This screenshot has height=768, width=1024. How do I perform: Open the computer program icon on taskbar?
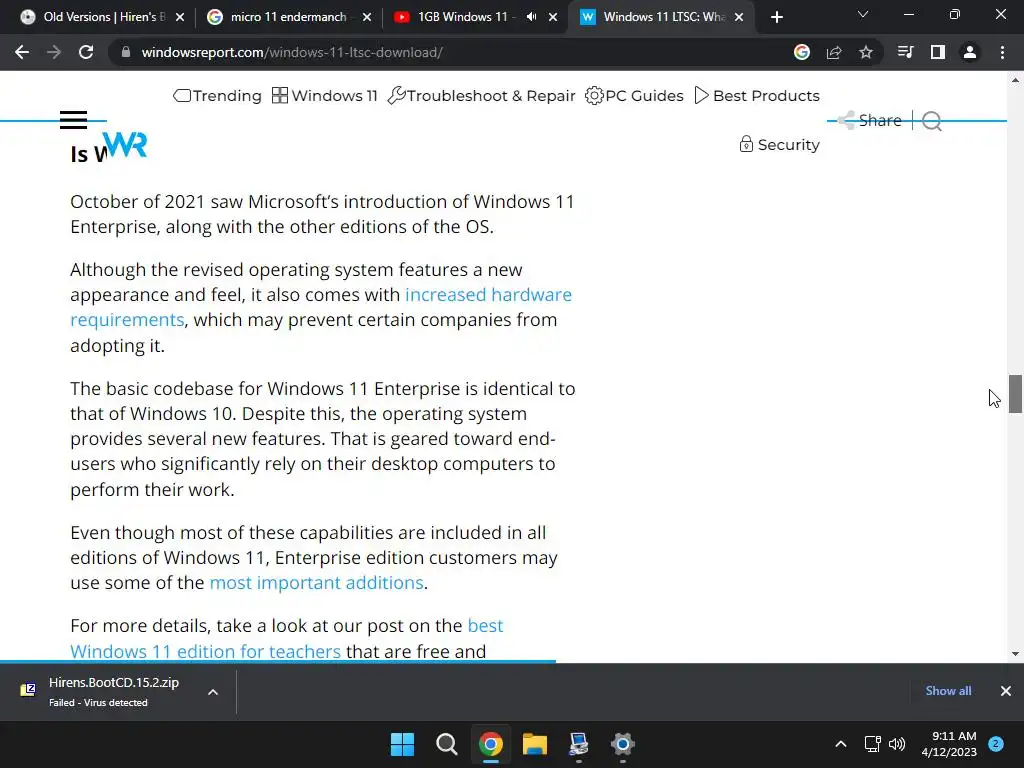[x=579, y=744]
